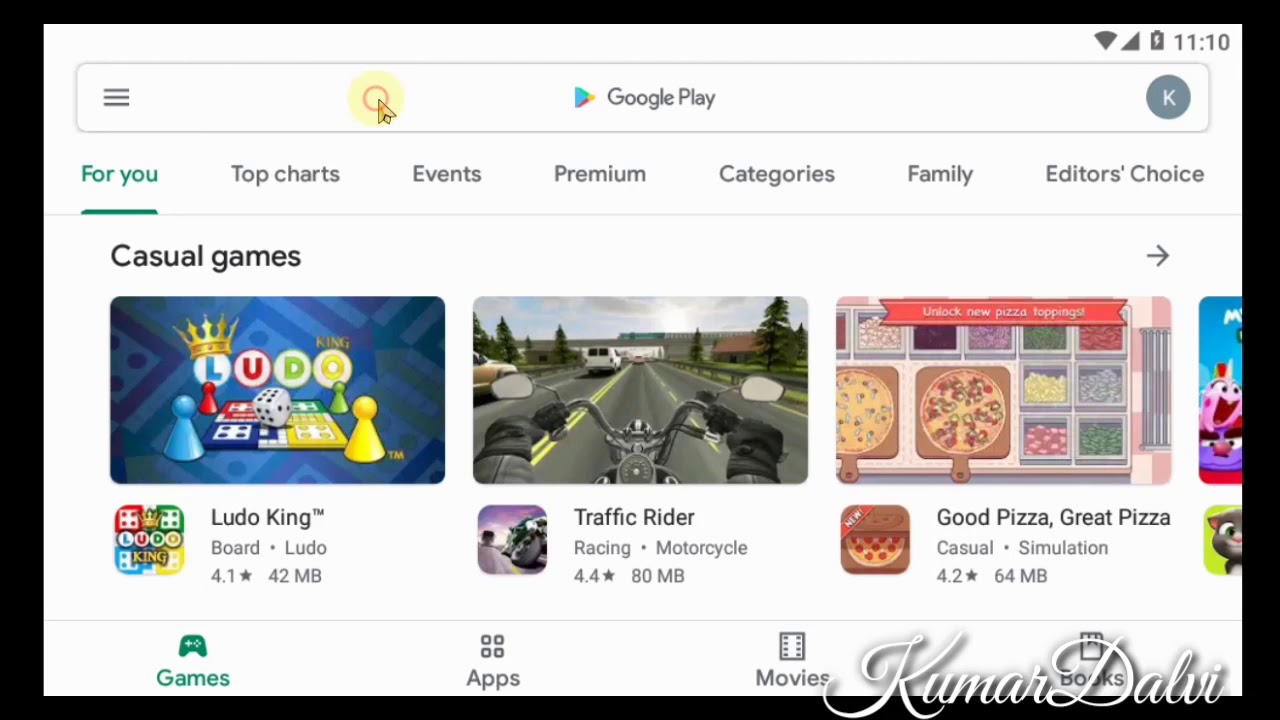Open the hamburger navigation menu
The image size is (1280, 720).
116,98
